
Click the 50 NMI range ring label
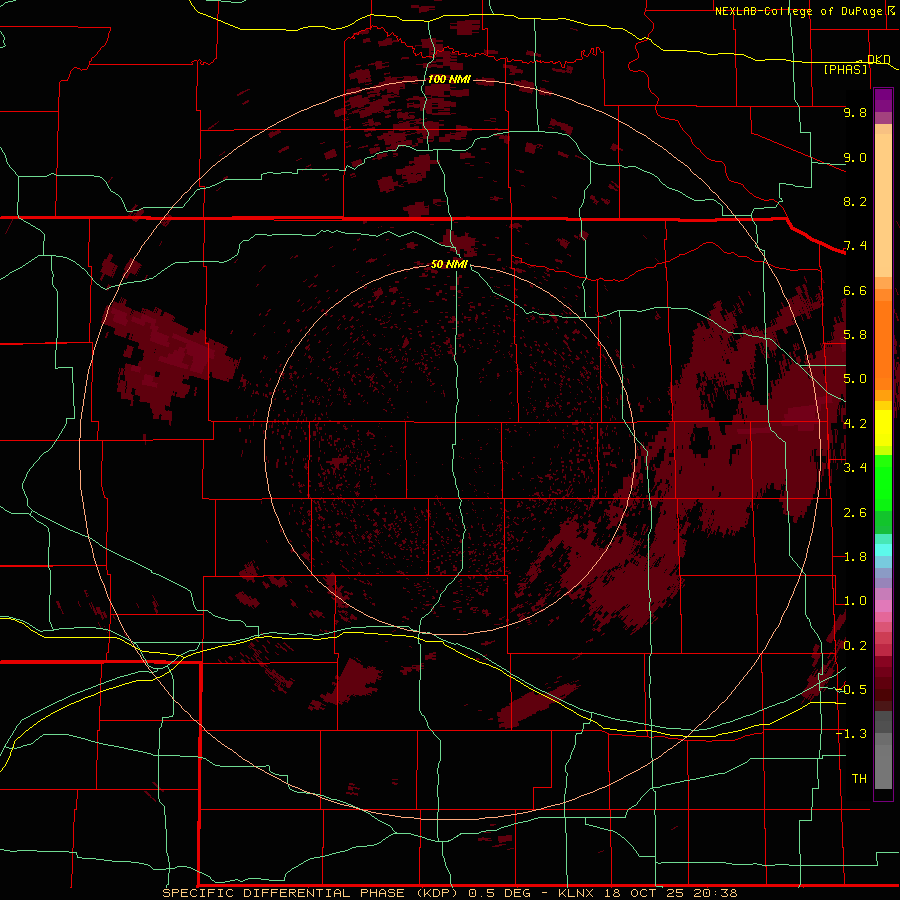(x=449, y=264)
